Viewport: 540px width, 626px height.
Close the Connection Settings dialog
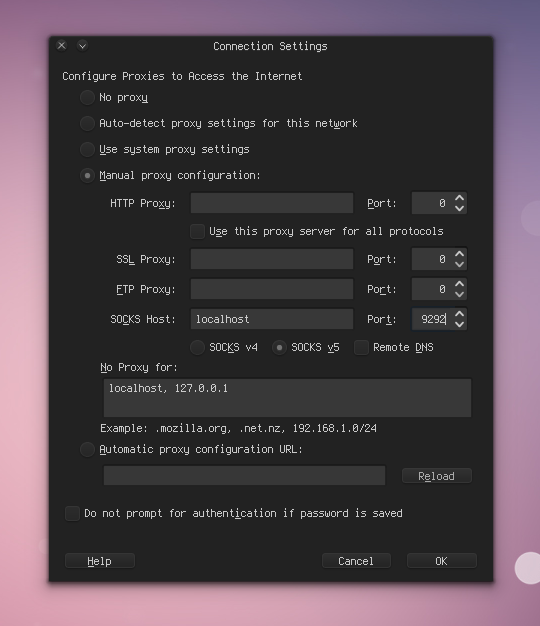(x=61, y=46)
